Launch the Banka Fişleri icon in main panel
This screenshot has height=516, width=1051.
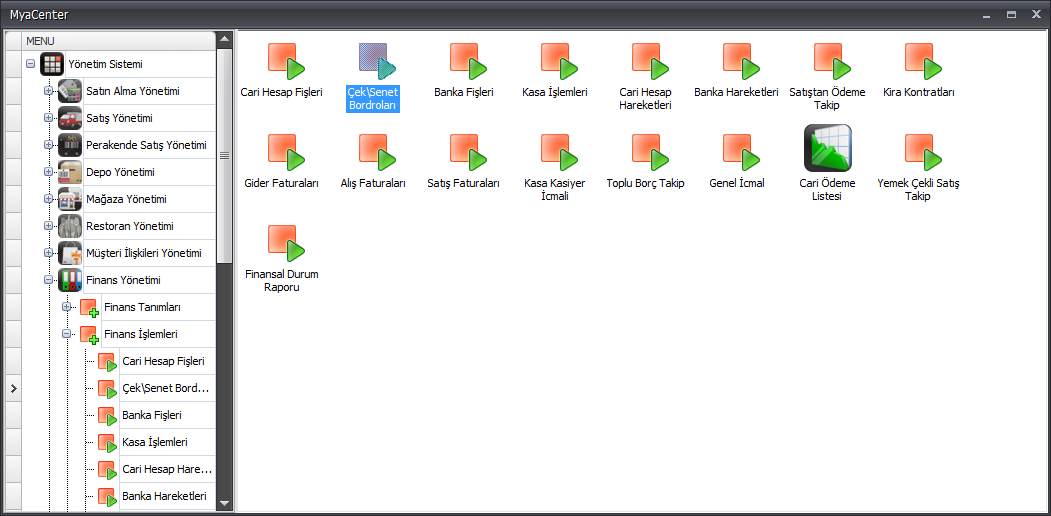click(468, 61)
